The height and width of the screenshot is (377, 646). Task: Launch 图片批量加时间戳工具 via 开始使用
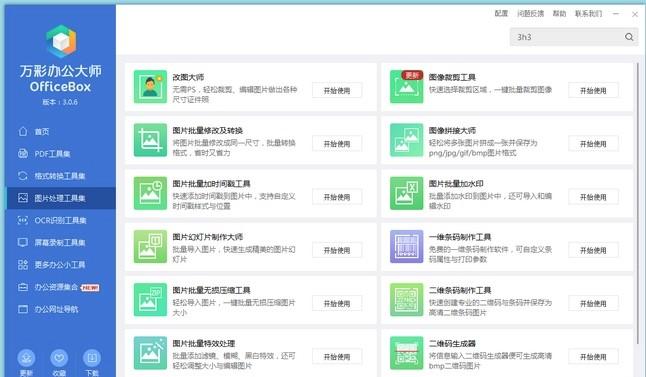(x=337, y=197)
